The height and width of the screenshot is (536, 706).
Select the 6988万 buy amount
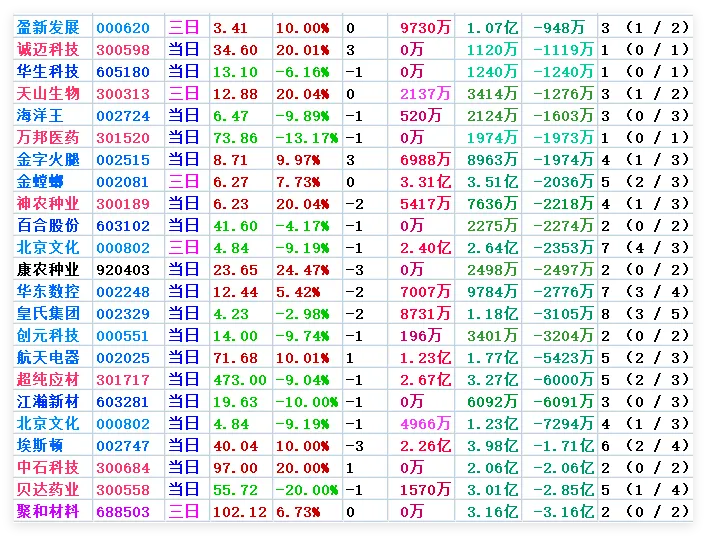click(x=425, y=159)
